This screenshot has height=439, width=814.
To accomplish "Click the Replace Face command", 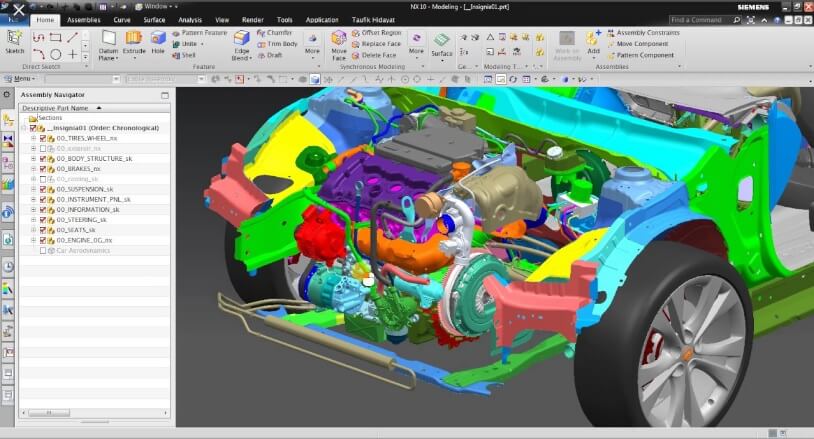I will [376, 44].
